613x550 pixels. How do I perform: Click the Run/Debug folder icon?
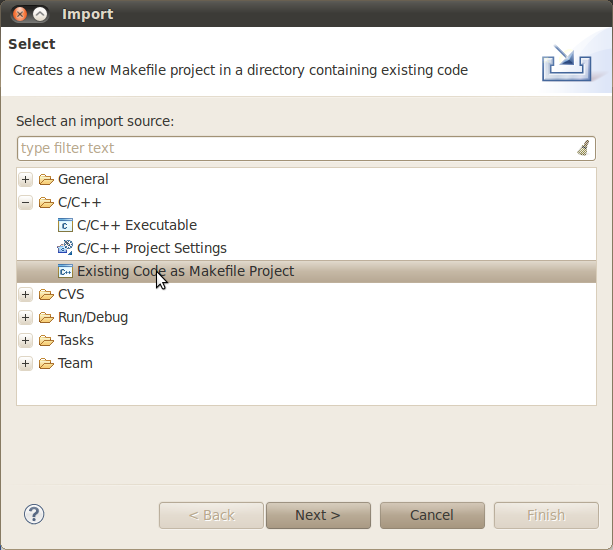[46, 318]
